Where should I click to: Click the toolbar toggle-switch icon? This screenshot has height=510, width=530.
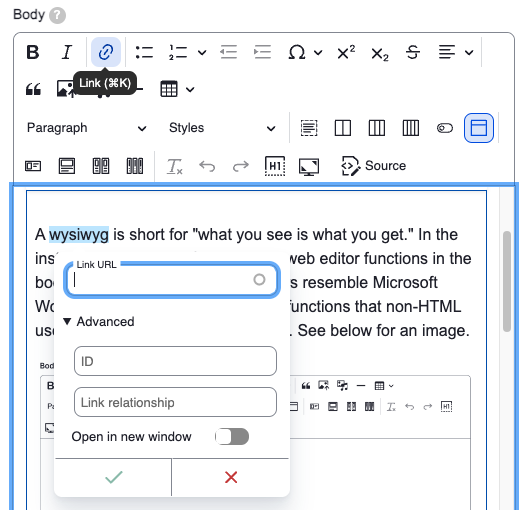pos(445,128)
